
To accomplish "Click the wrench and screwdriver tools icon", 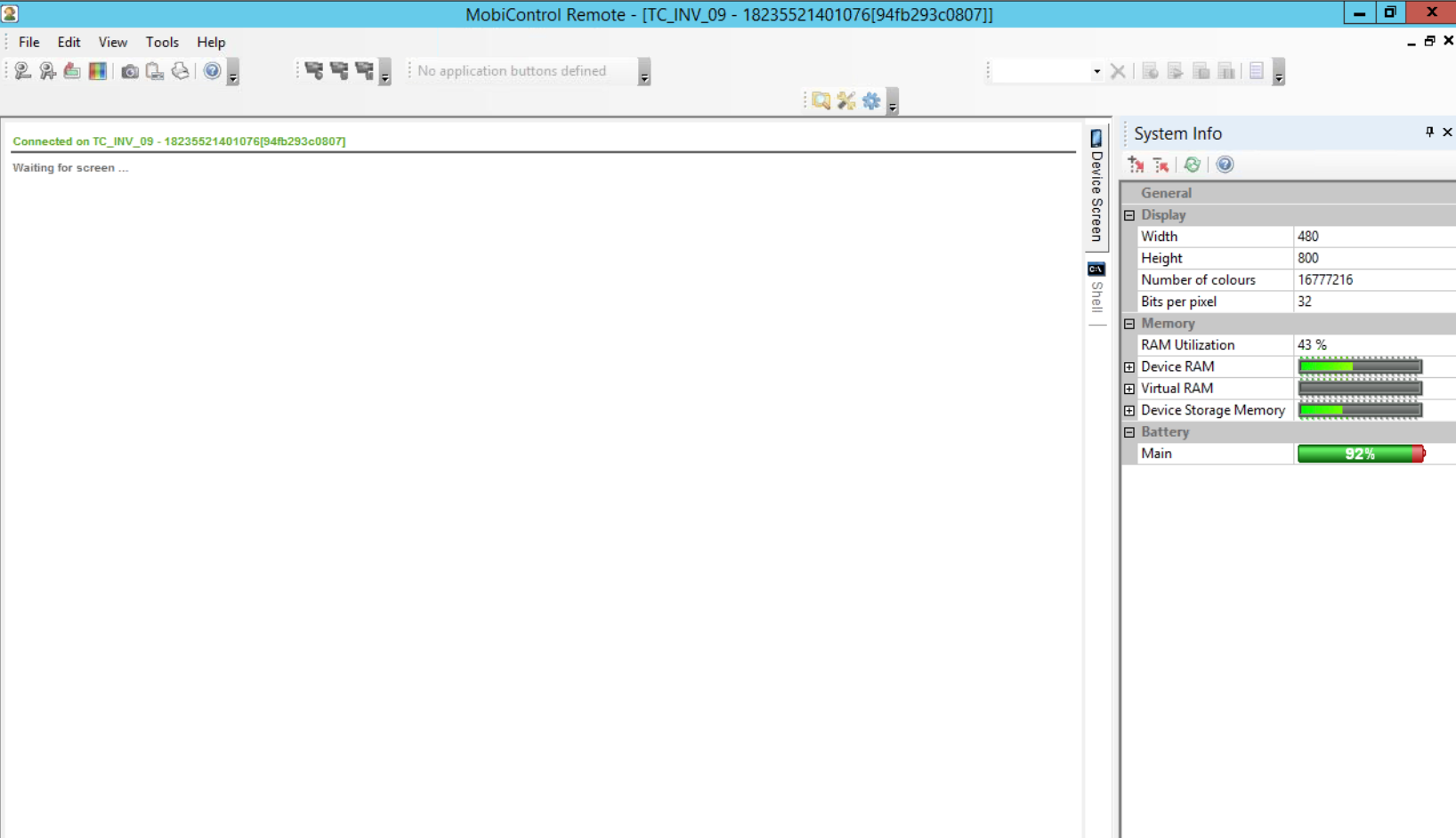I will 845,101.
